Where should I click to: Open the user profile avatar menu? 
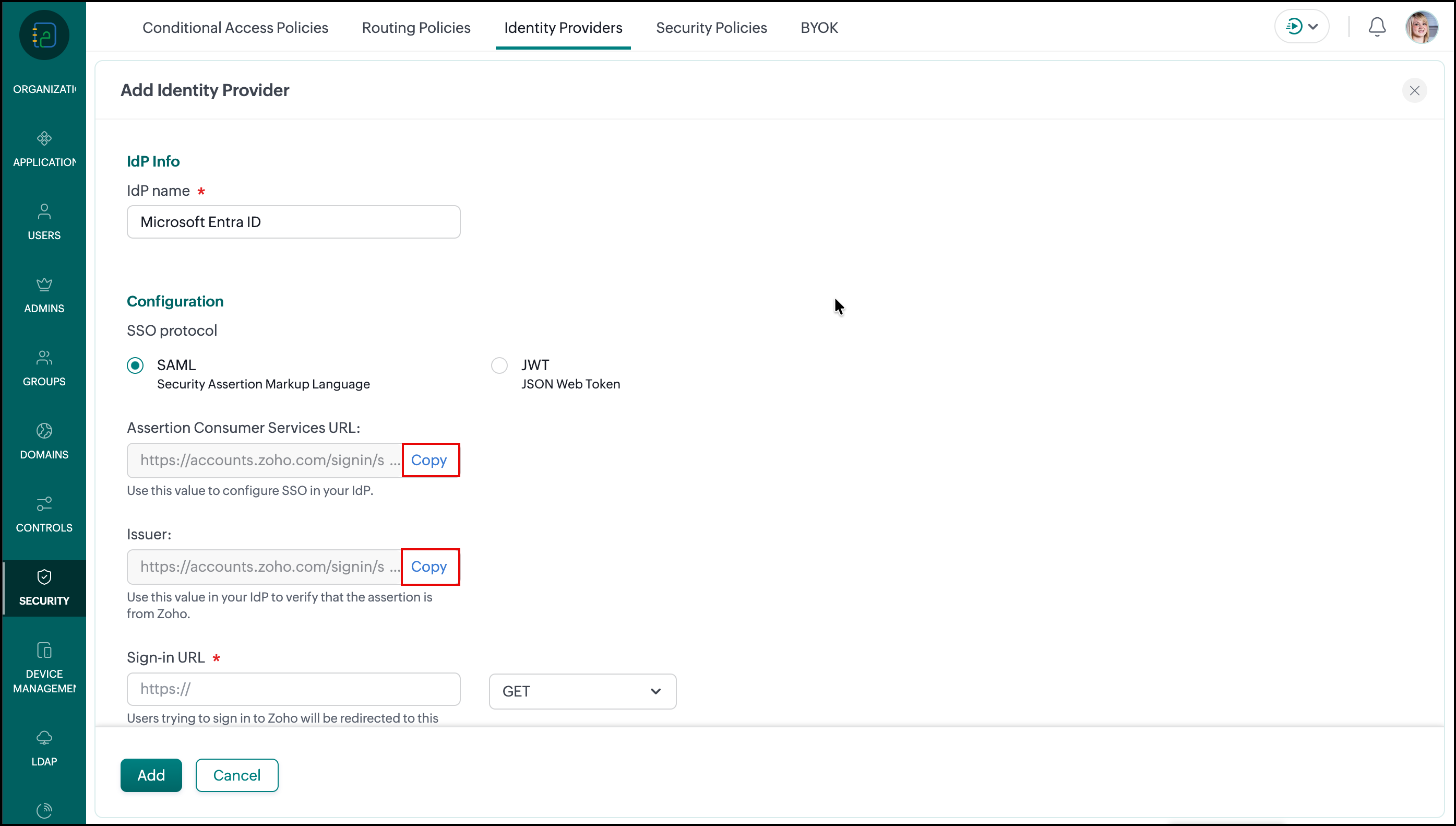pos(1421,27)
